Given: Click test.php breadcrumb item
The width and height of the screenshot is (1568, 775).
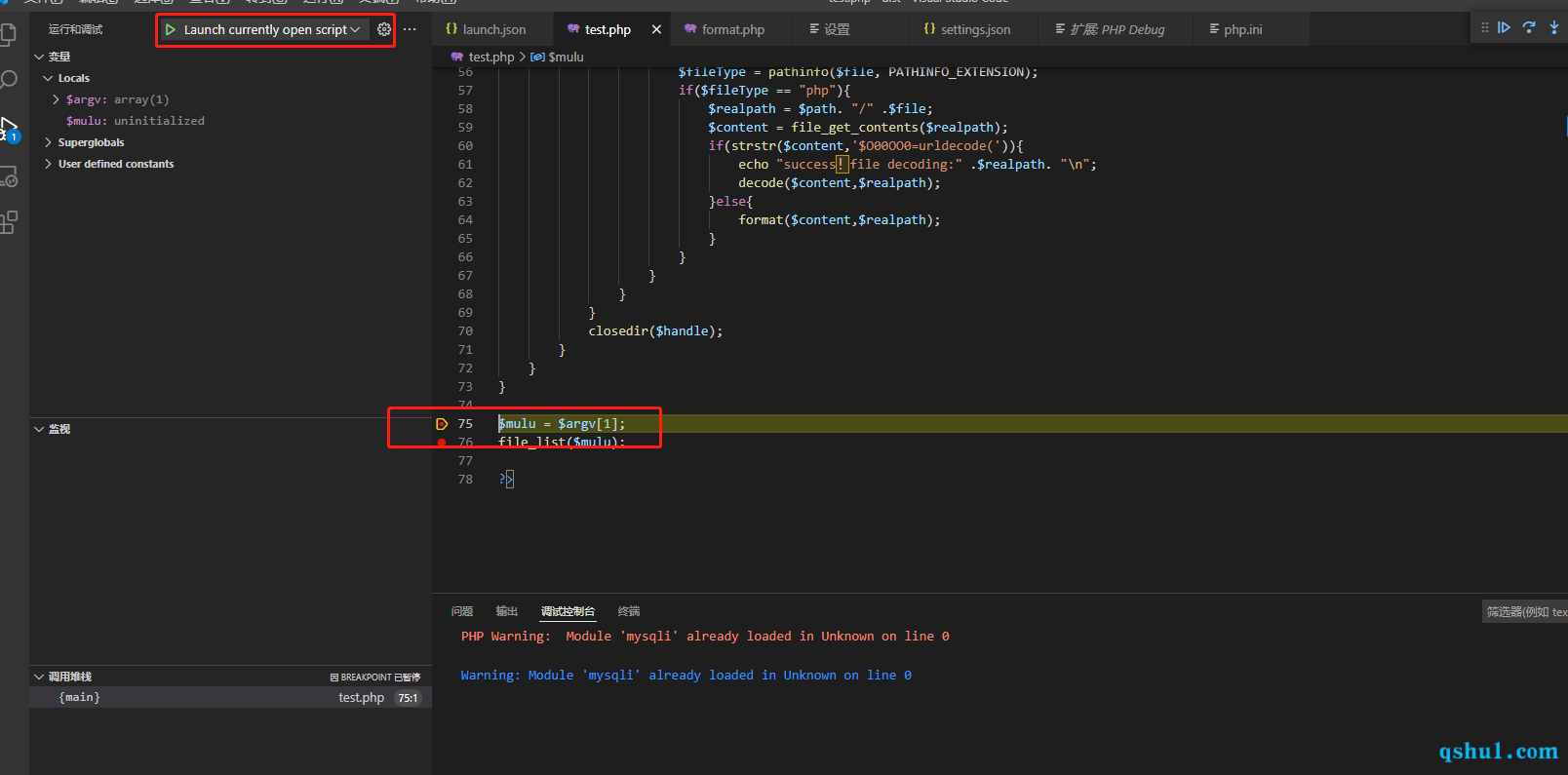Looking at the screenshot, I should [483, 57].
